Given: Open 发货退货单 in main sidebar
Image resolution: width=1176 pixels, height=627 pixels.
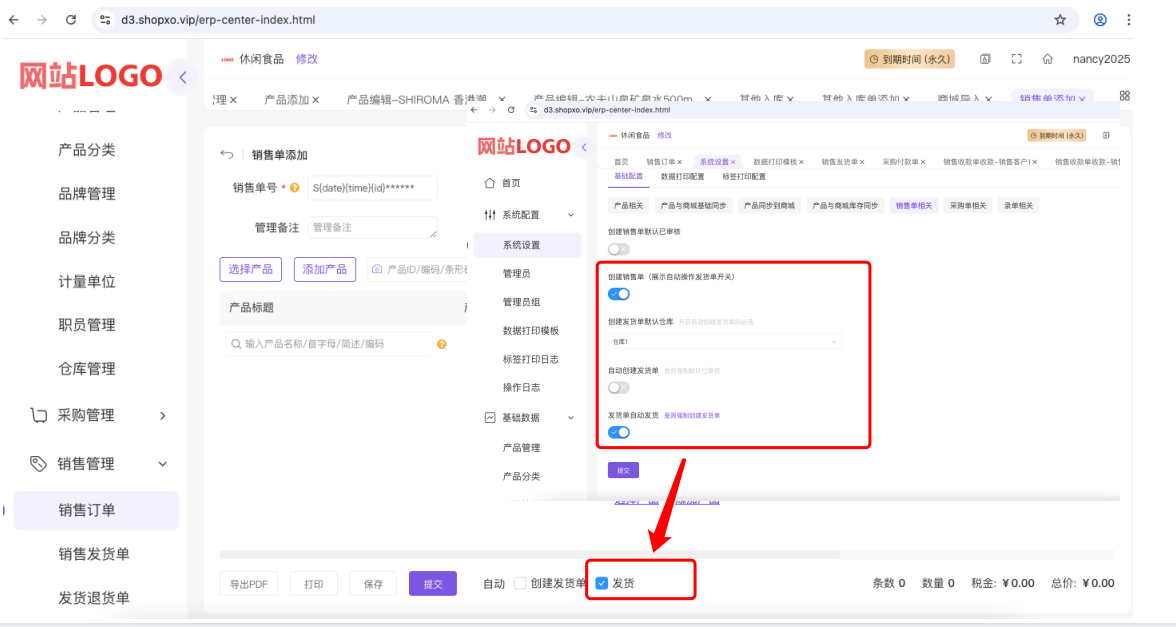Looking at the screenshot, I should [x=94, y=598].
